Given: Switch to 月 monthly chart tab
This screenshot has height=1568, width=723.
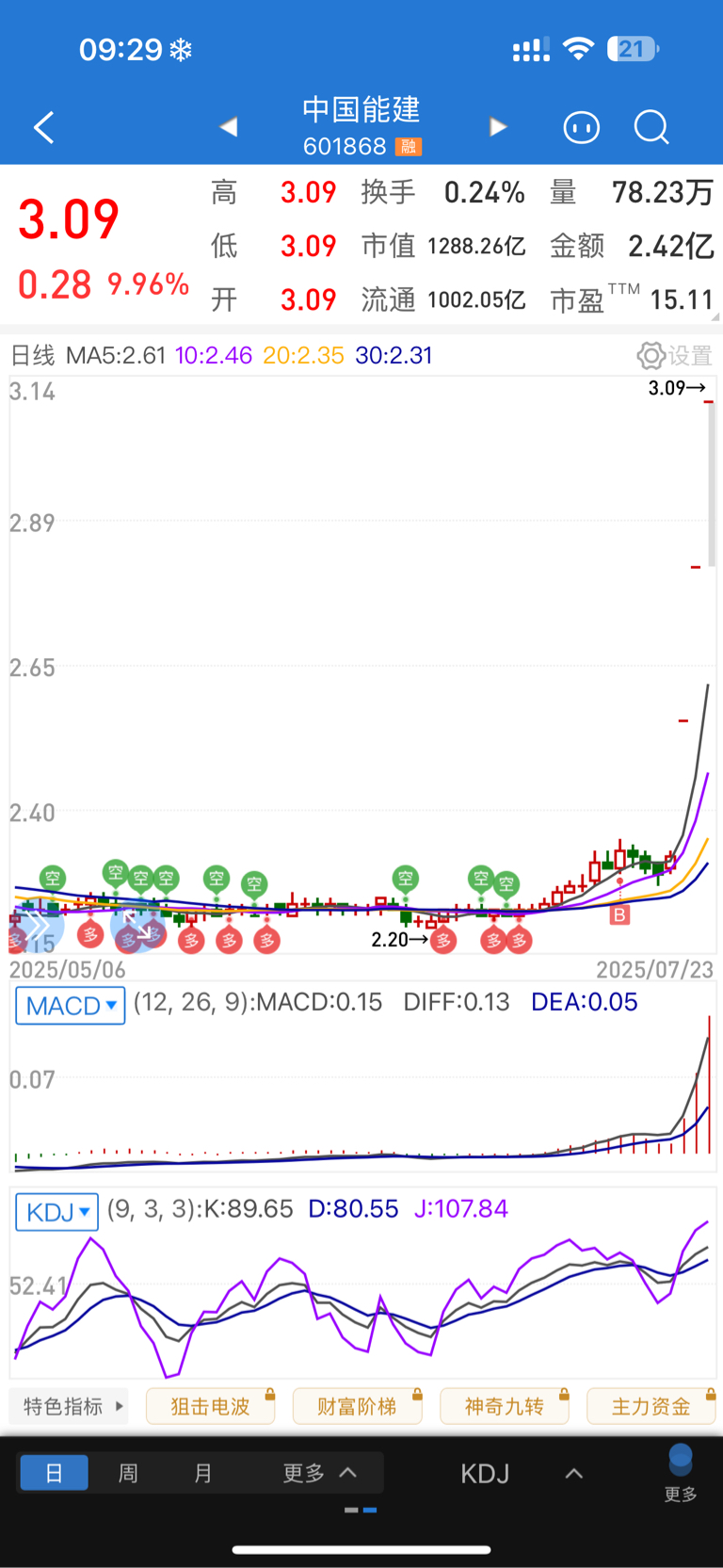Looking at the screenshot, I should tap(202, 1473).
